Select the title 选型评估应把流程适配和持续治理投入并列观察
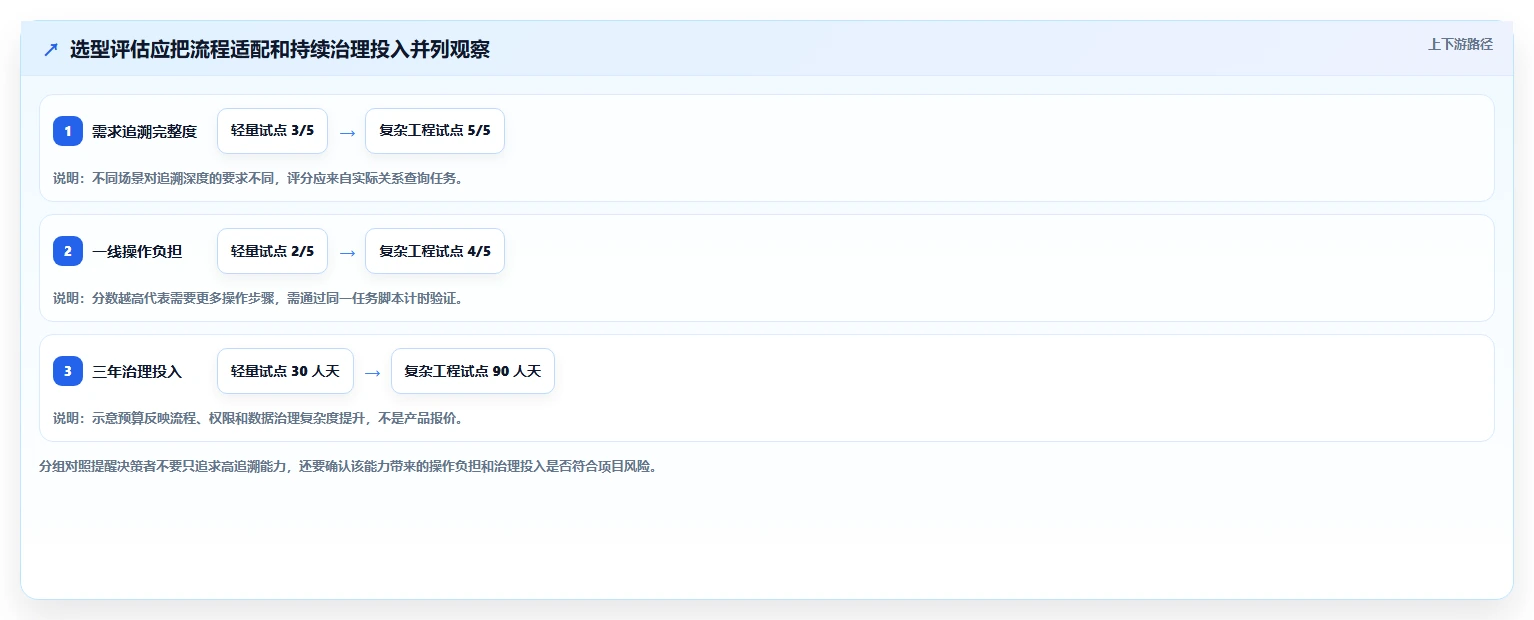1534x620 pixels. pos(280,50)
